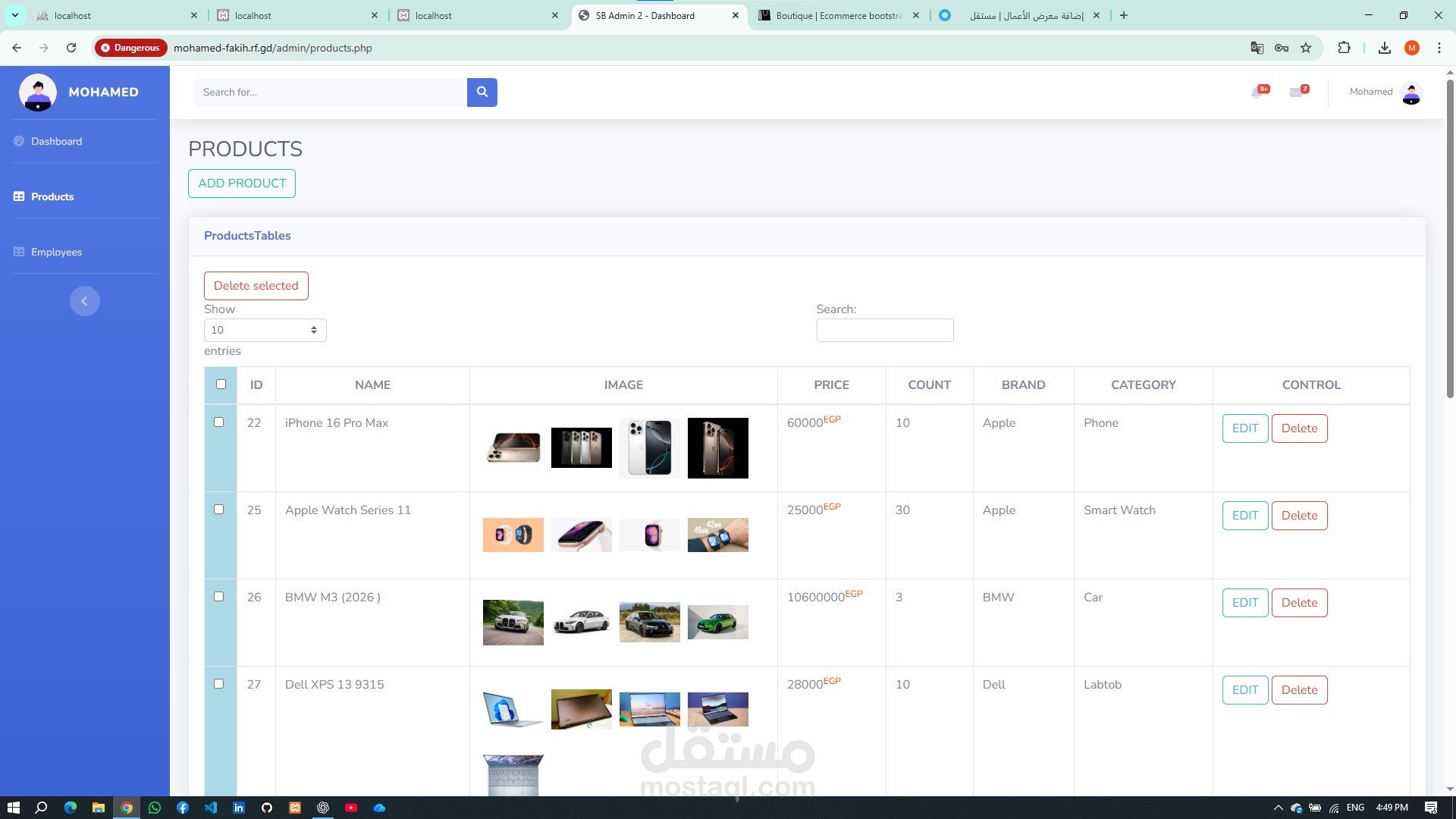Image resolution: width=1456 pixels, height=819 pixels.
Task: Click Mohamed's user avatar in topbar
Action: (1410, 93)
